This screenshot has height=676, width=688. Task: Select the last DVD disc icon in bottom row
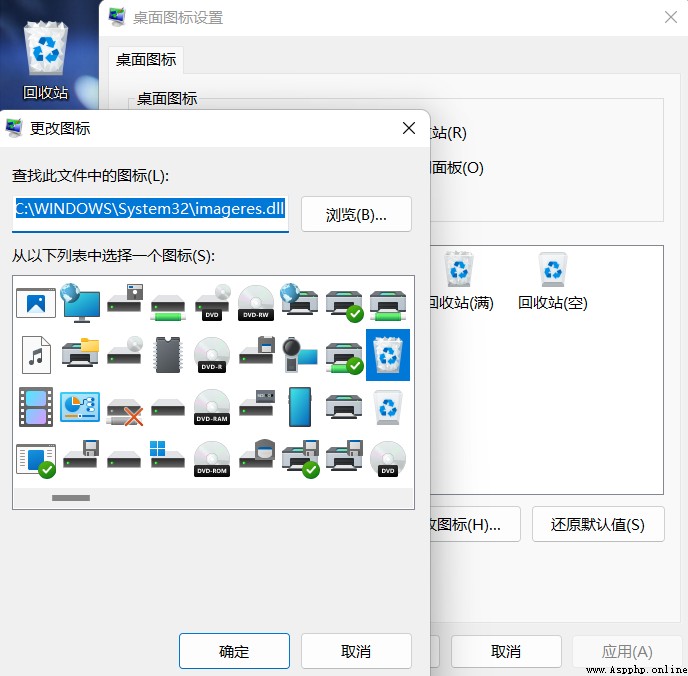tap(388, 459)
